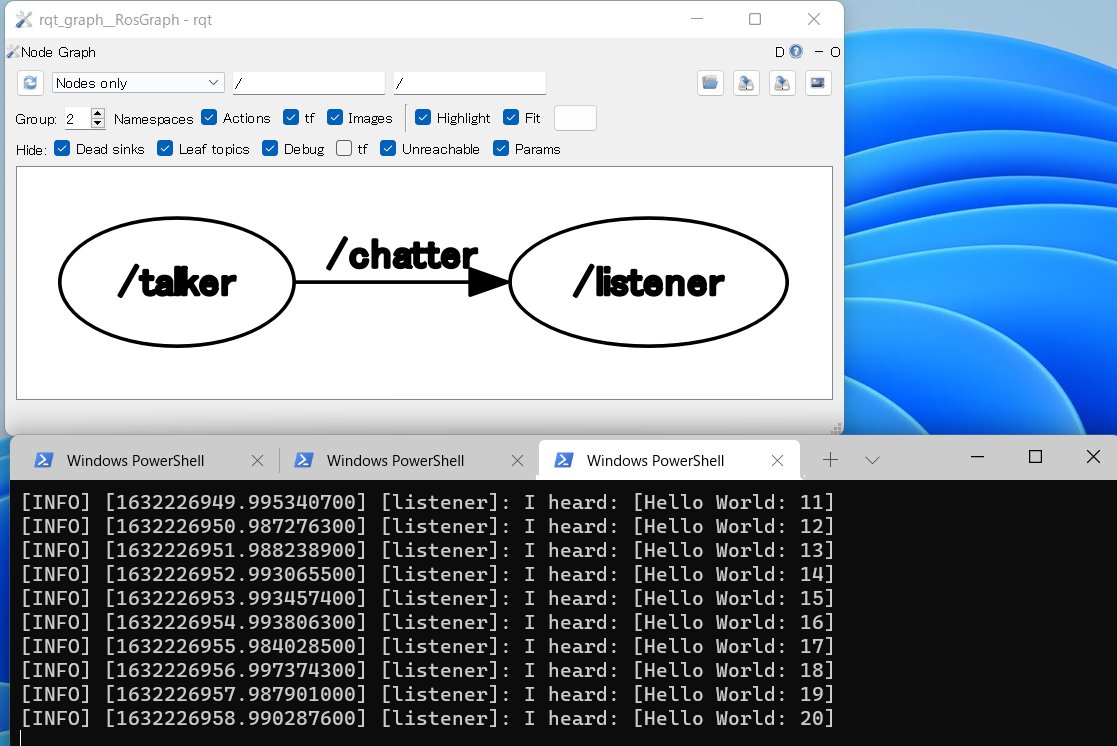Switch to second Windows PowerShell tab
Viewport: 1117px width, 746px height.
(408, 460)
